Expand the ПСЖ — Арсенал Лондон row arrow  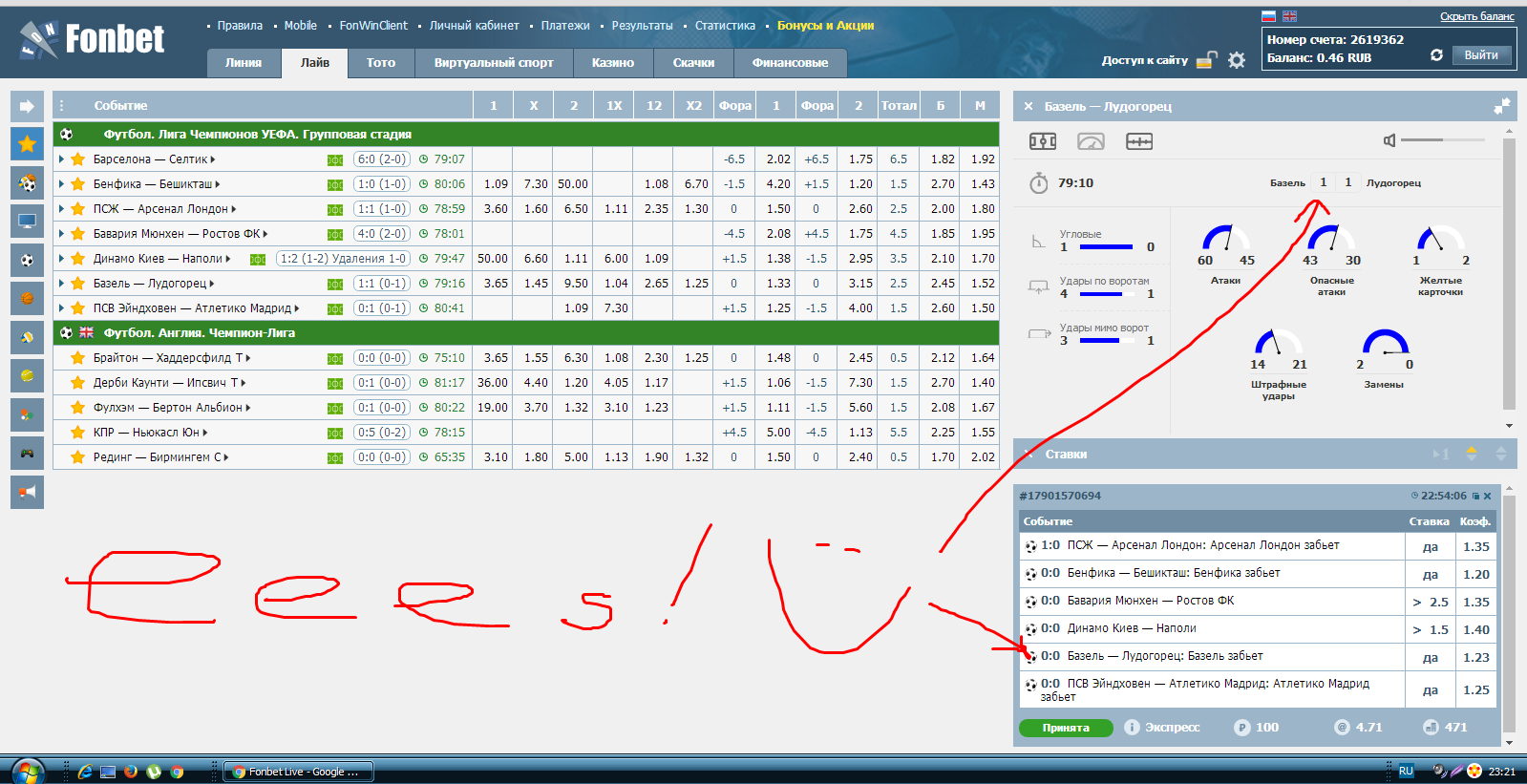click(x=62, y=209)
